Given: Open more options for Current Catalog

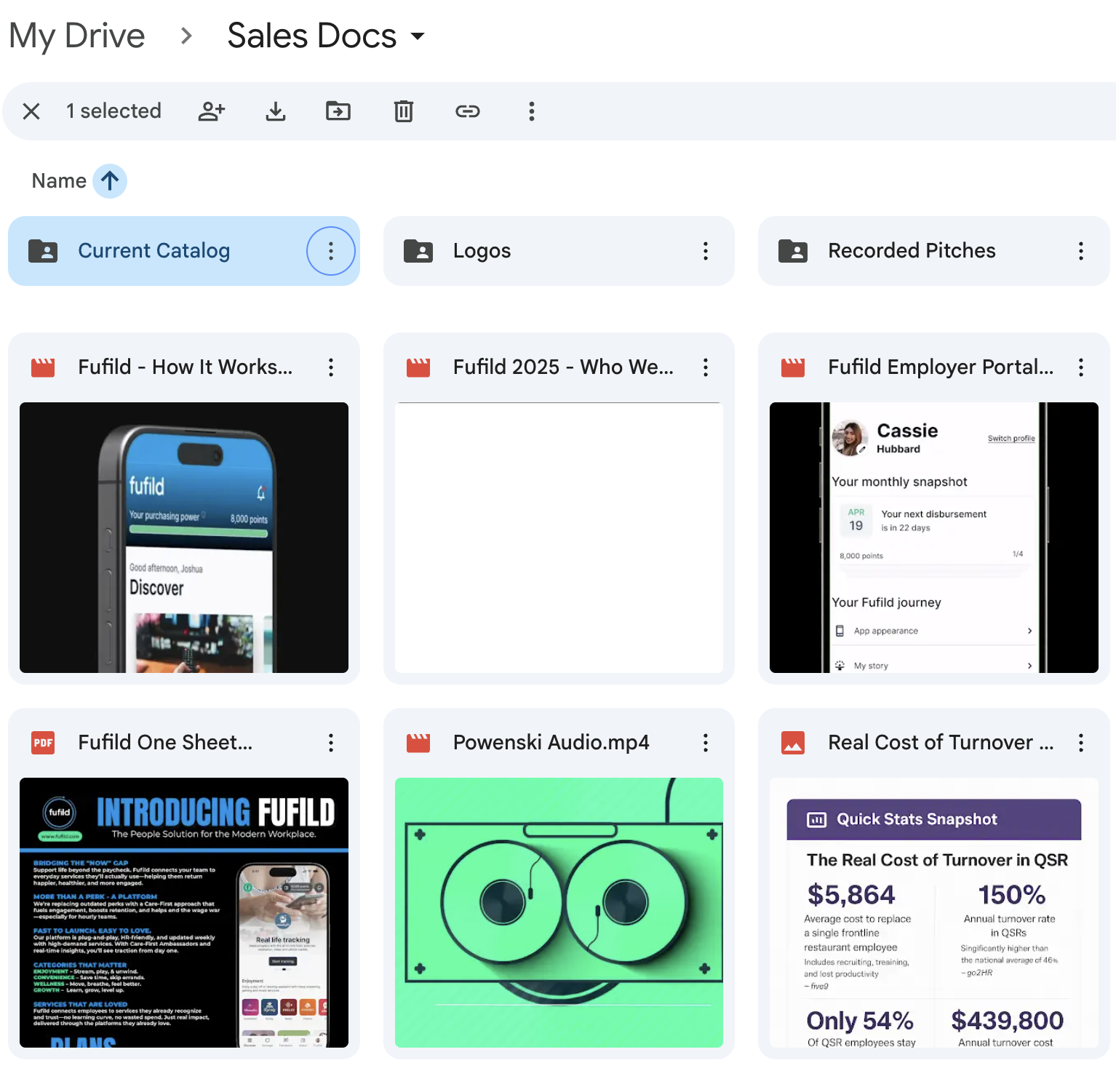Looking at the screenshot, I should point(331,251).
